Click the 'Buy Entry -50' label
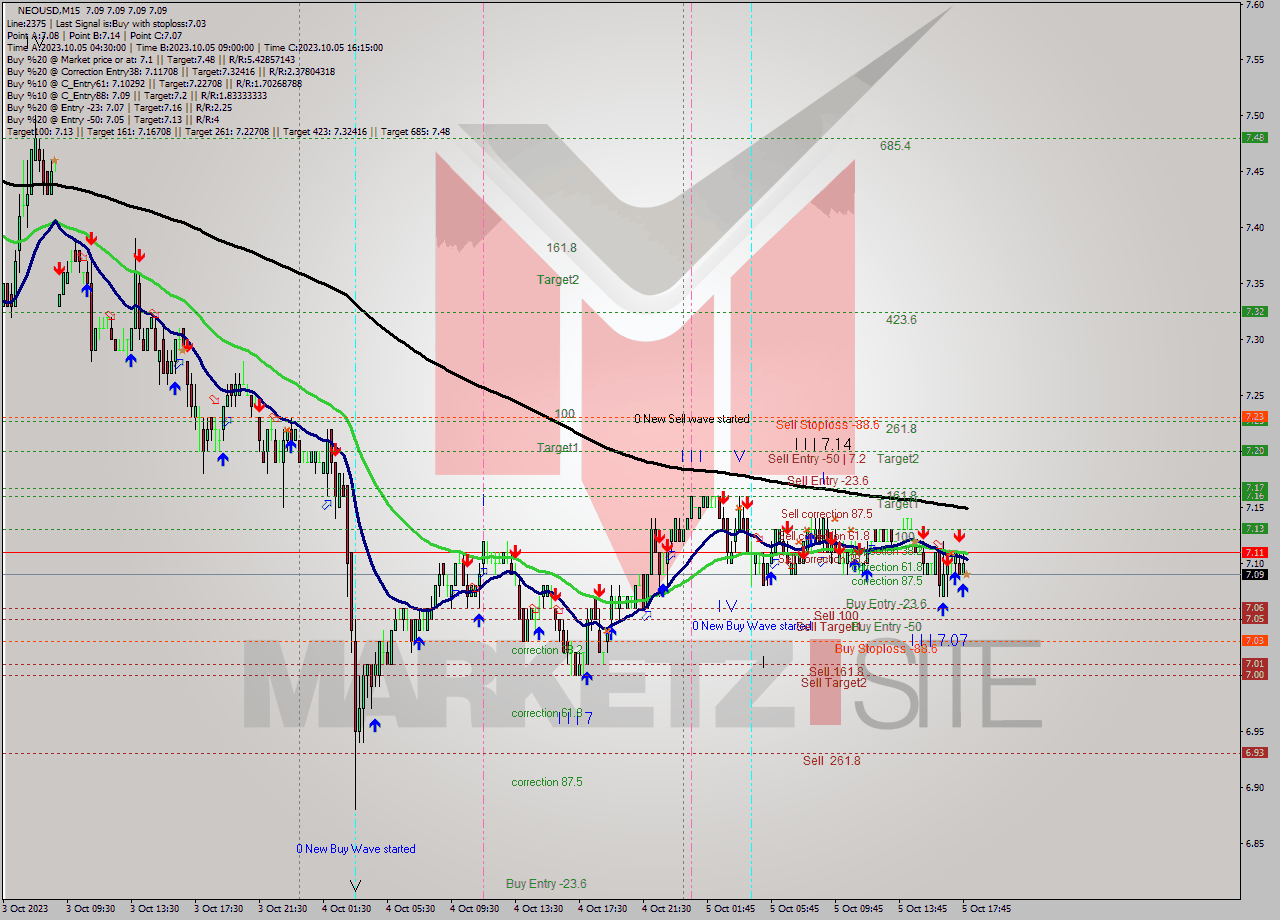 pyautogui.click(x=885, y=627)
